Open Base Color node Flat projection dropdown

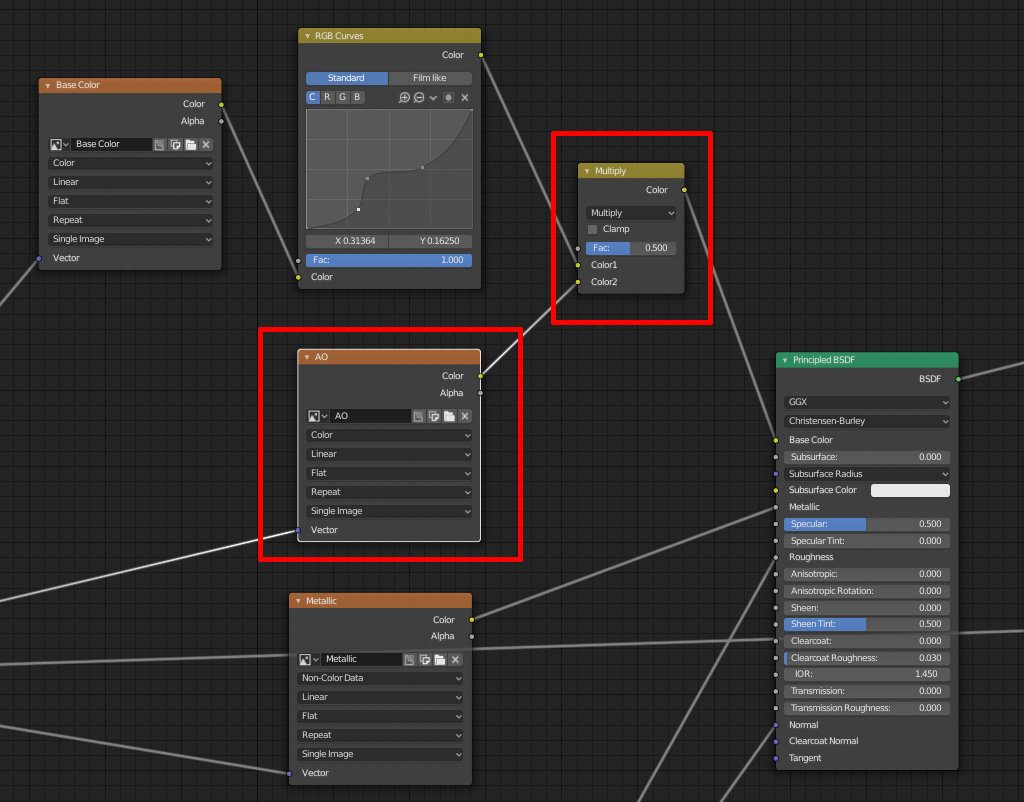click(131, 201)
